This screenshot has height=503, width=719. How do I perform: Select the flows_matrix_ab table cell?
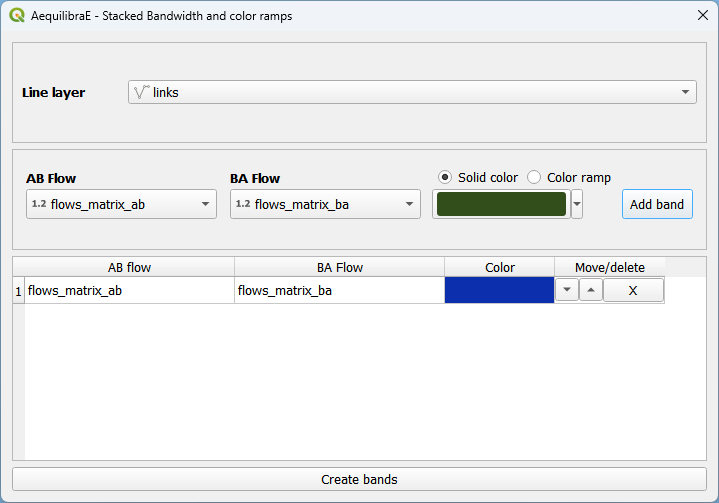(129, 291)
